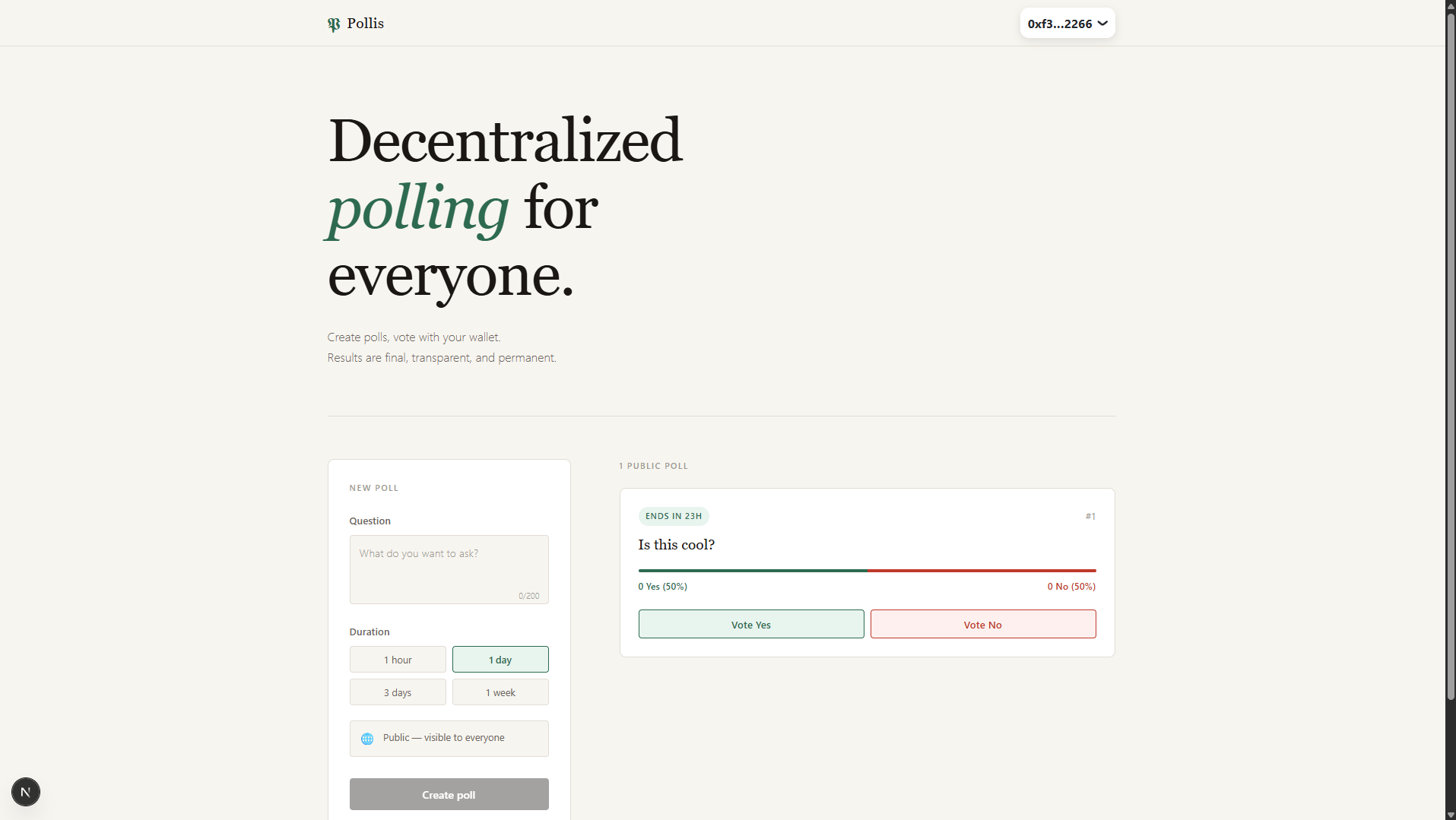This screenshot has width=1456, height=820.
Task: Vote Yes on "Is this cool?"
Action: 750,625
